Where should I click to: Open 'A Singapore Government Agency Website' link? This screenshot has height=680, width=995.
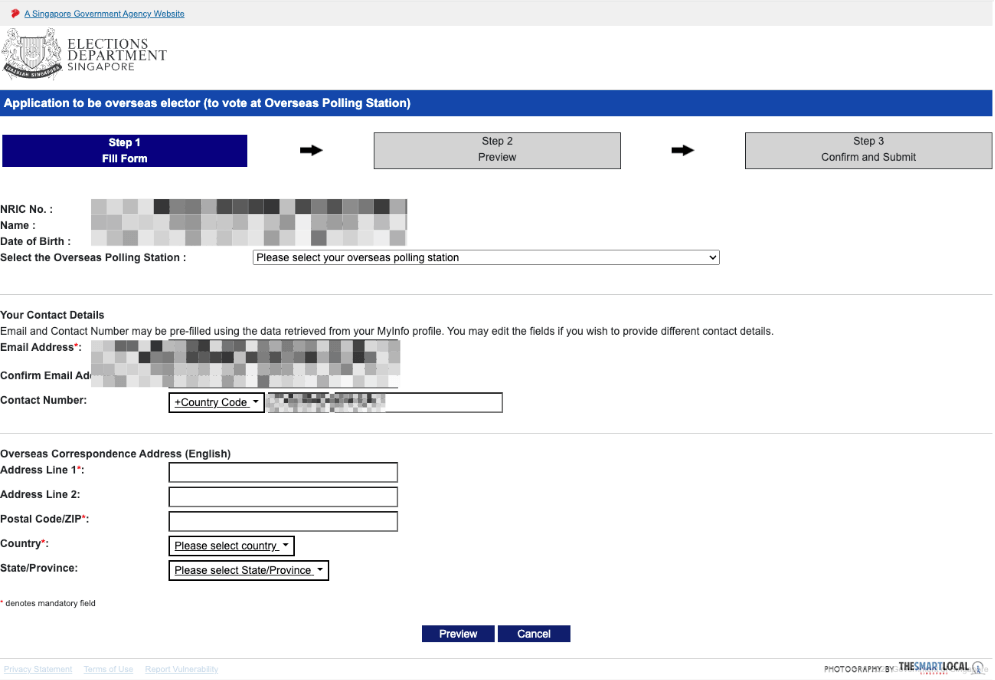(x=104, y=14)
